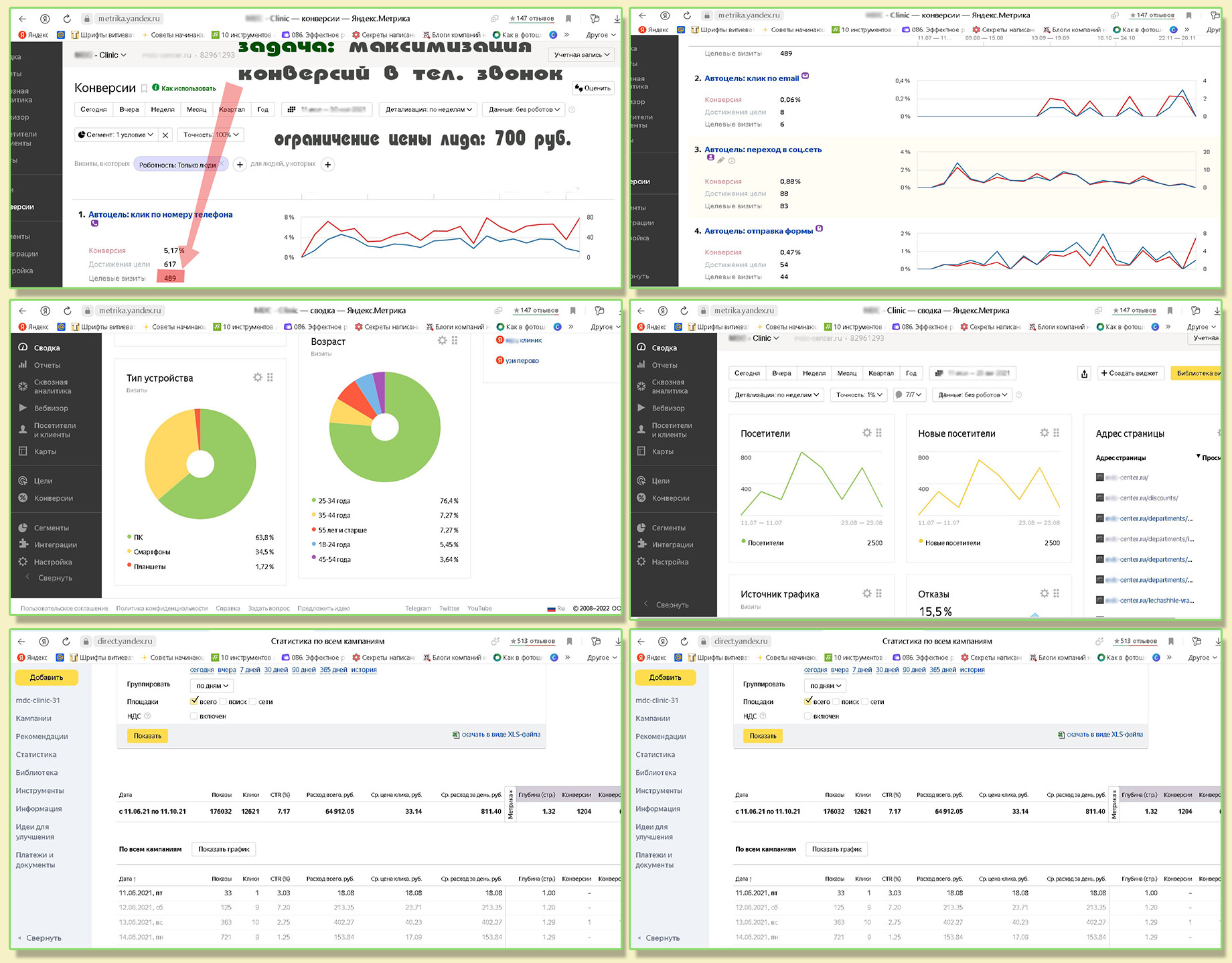The height and width of the screenshot is (963, 1232).
Task: Open gear settings of Отказы widget
Action: (1045, 593)
